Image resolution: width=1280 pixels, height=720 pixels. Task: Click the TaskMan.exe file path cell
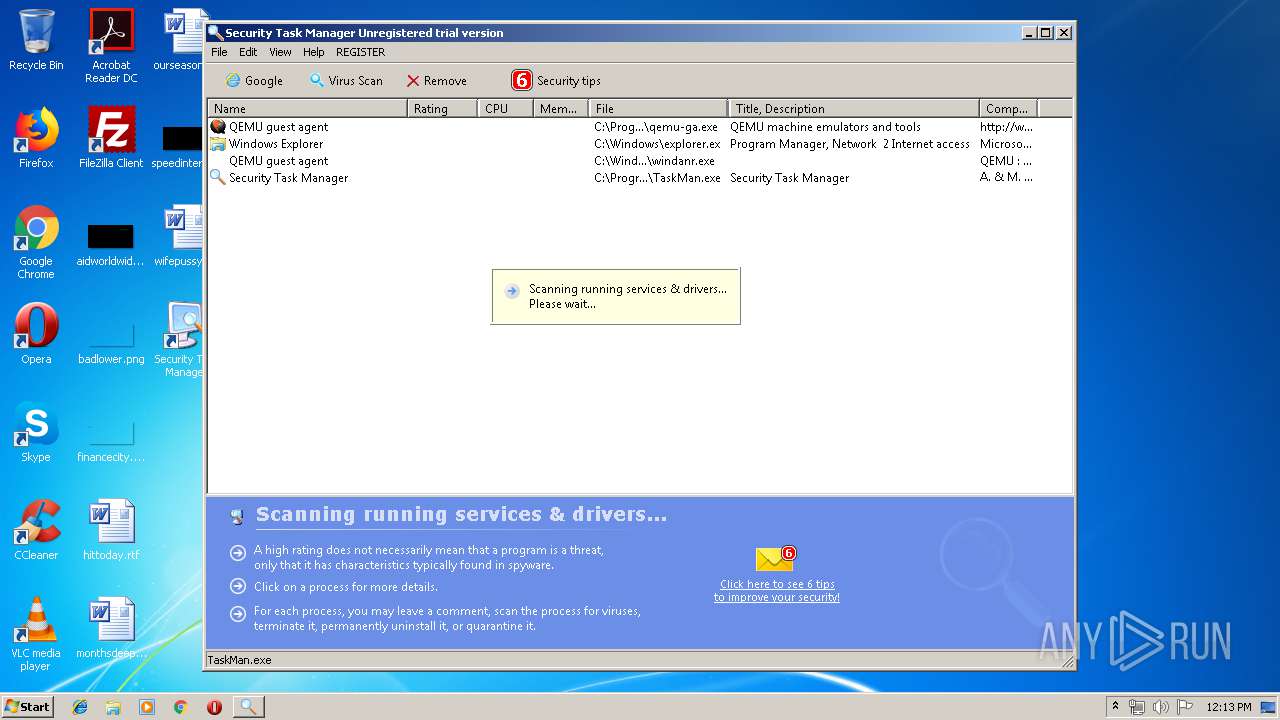(657, 178)
